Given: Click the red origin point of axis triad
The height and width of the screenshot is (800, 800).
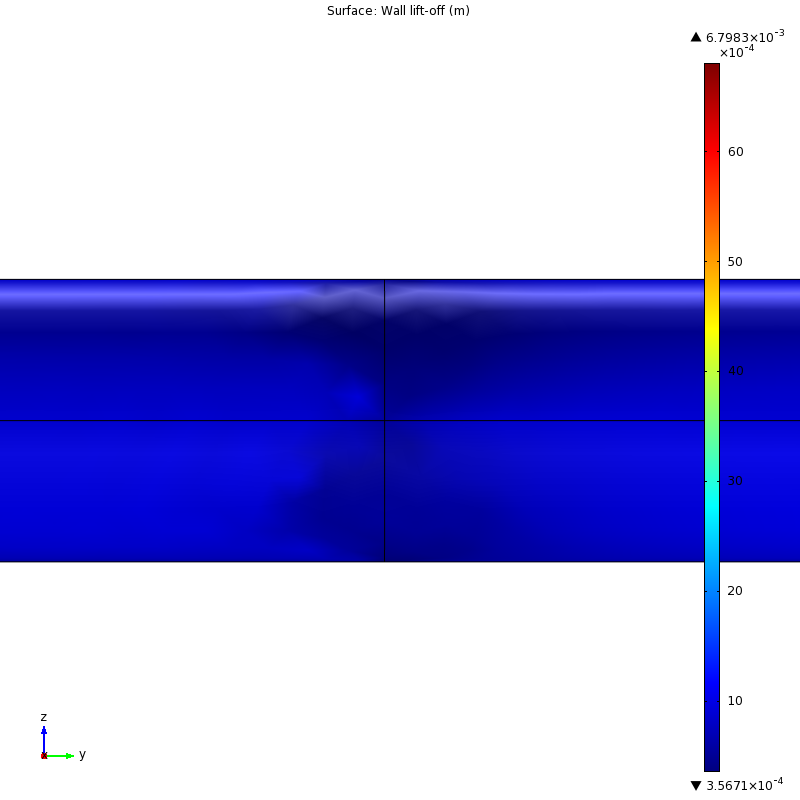Looking at the screenshot, I should 44,755.
